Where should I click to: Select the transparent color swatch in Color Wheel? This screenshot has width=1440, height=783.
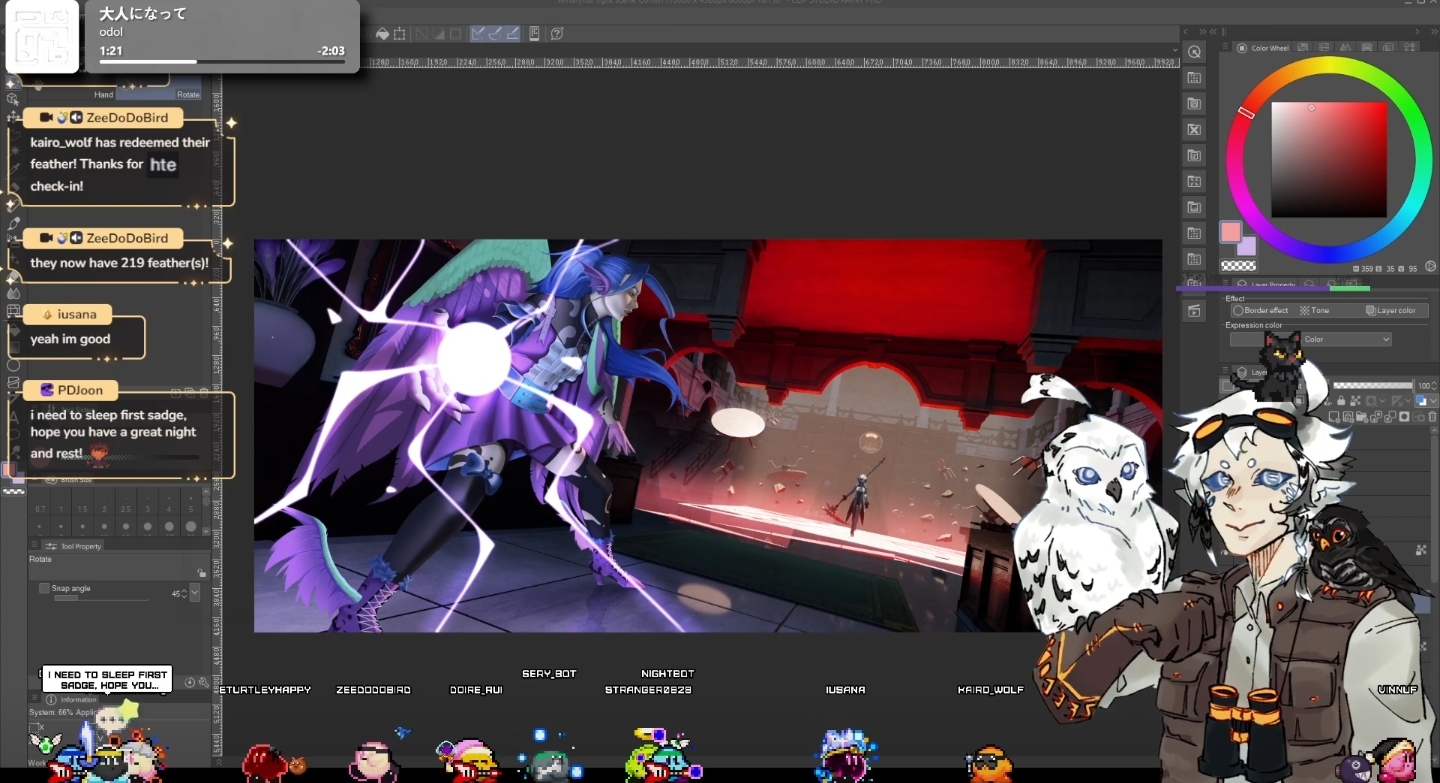(x=1239, y=265)
